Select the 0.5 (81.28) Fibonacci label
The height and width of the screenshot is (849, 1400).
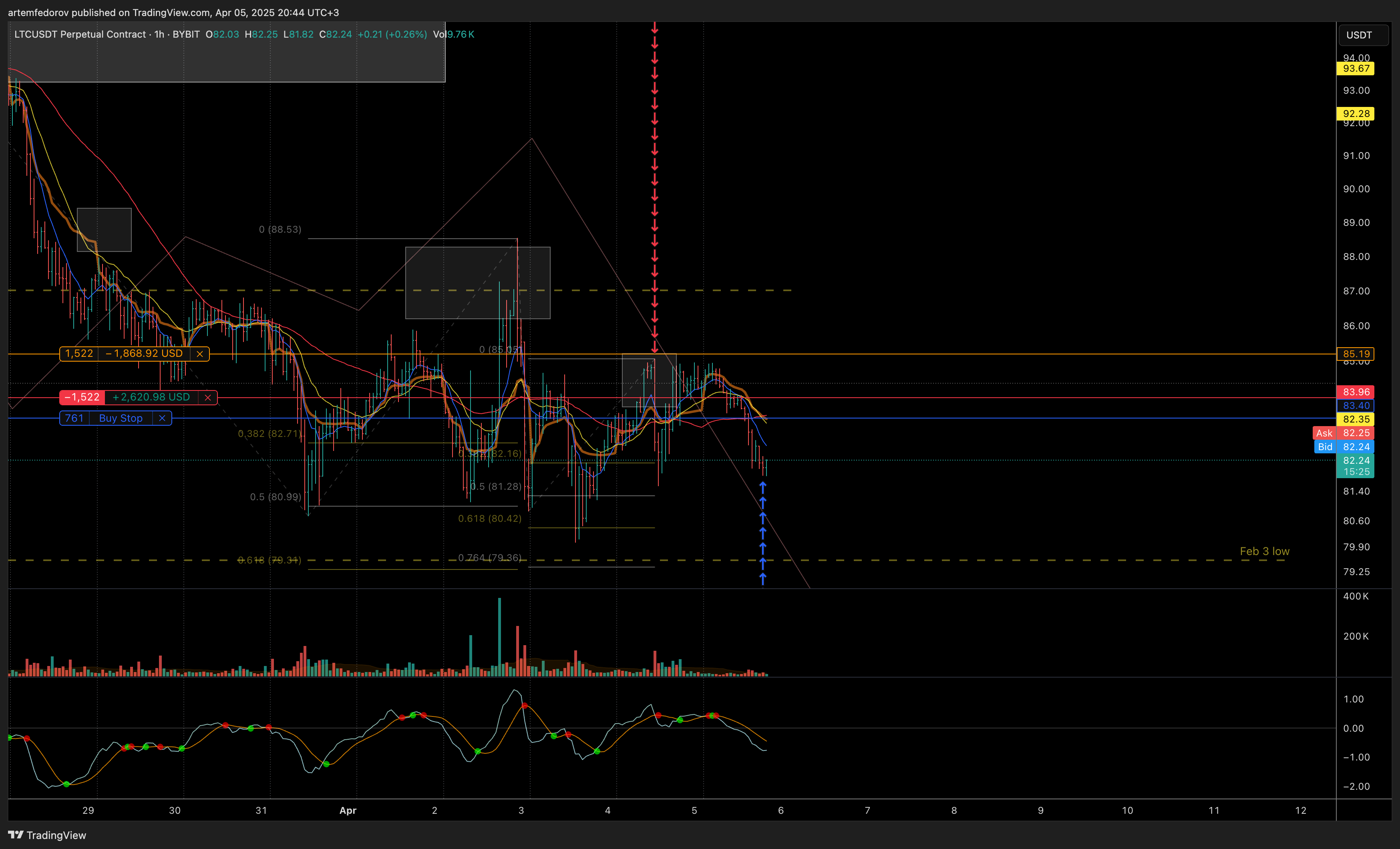(495, 487)
